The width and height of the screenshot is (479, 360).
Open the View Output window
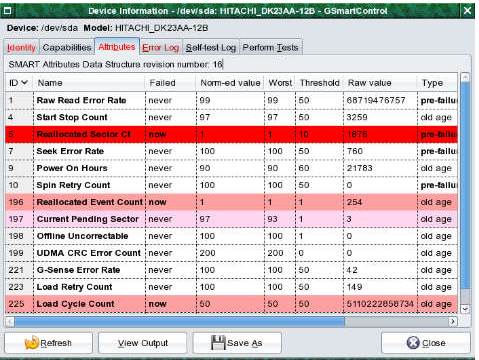[143, 343]
